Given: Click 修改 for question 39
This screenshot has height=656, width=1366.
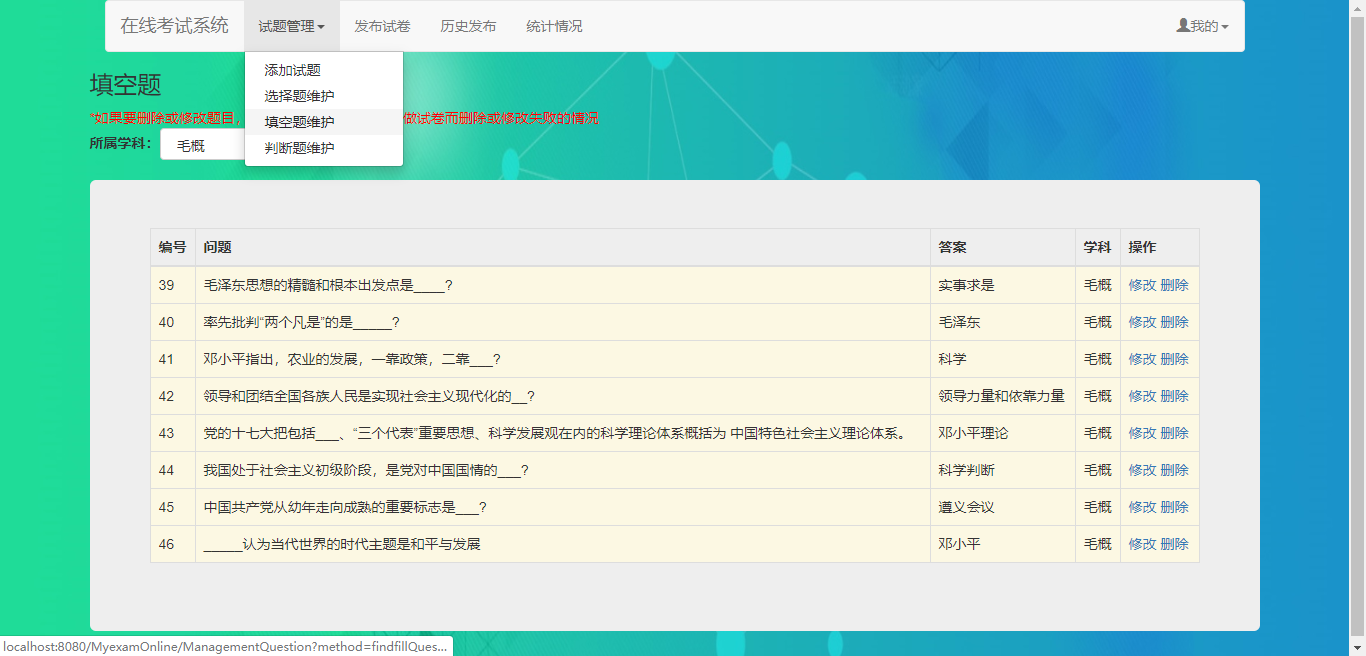Looking at the screenshot, I should 1142,285.
